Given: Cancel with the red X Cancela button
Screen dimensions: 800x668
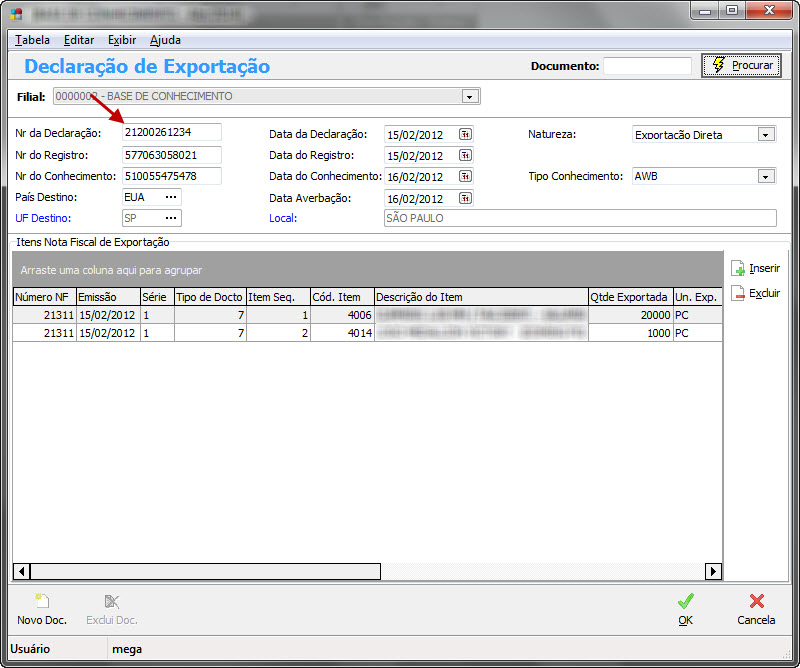Looking at the screenshot, I should point(756,609).
